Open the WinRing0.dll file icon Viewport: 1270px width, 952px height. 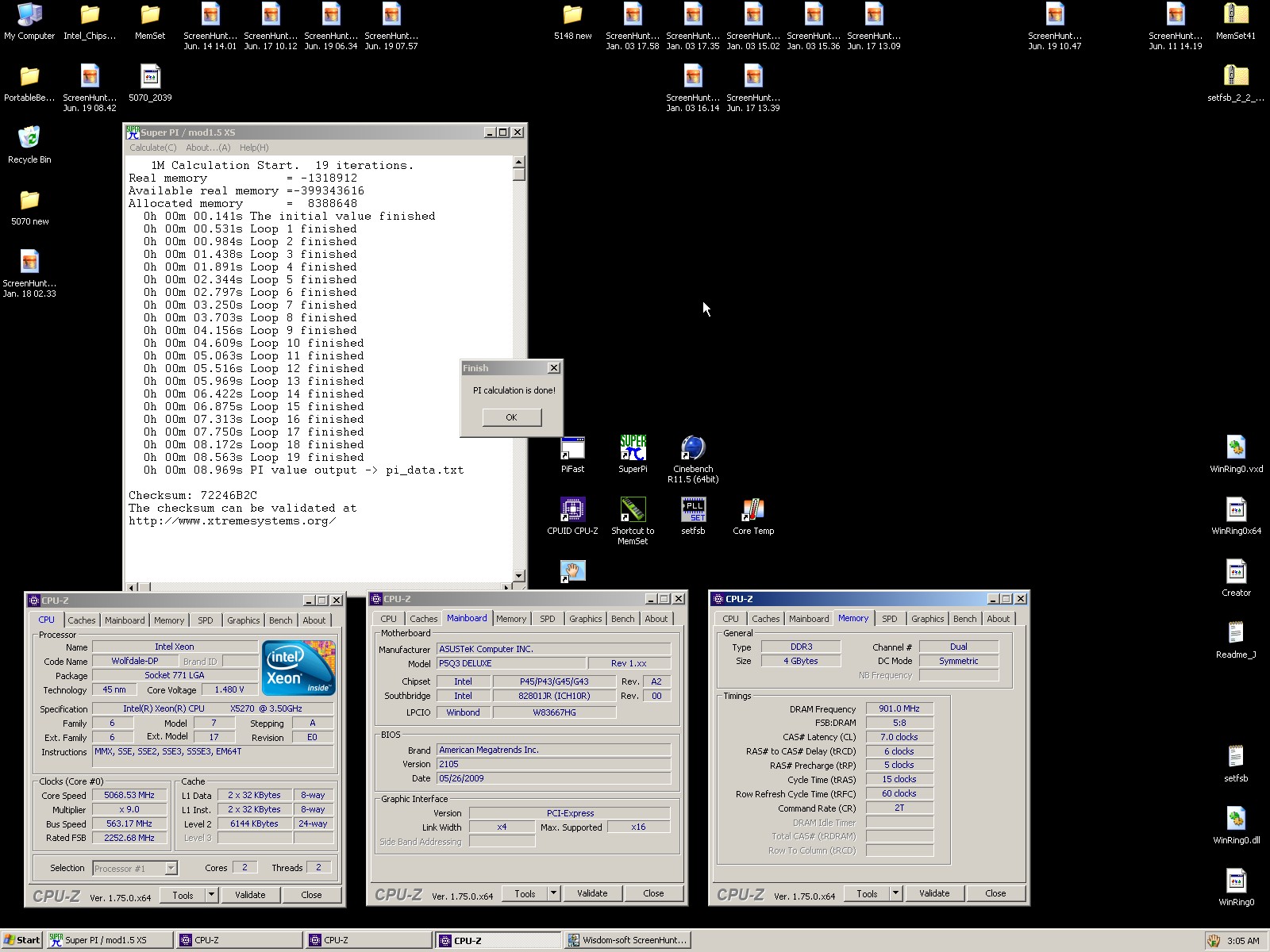pyautogui.click(x=1236, y=826)
